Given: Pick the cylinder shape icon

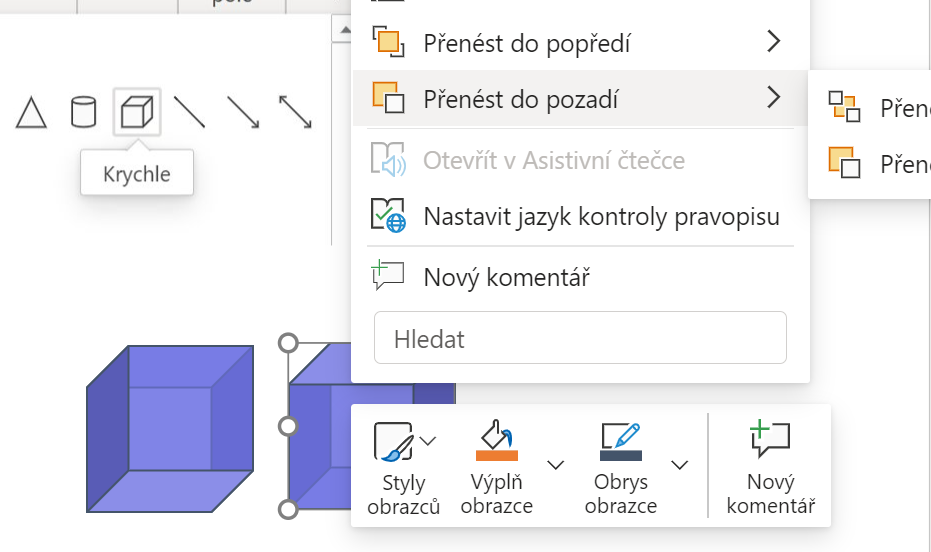Looking at the screenshot, I should [84, 112].
